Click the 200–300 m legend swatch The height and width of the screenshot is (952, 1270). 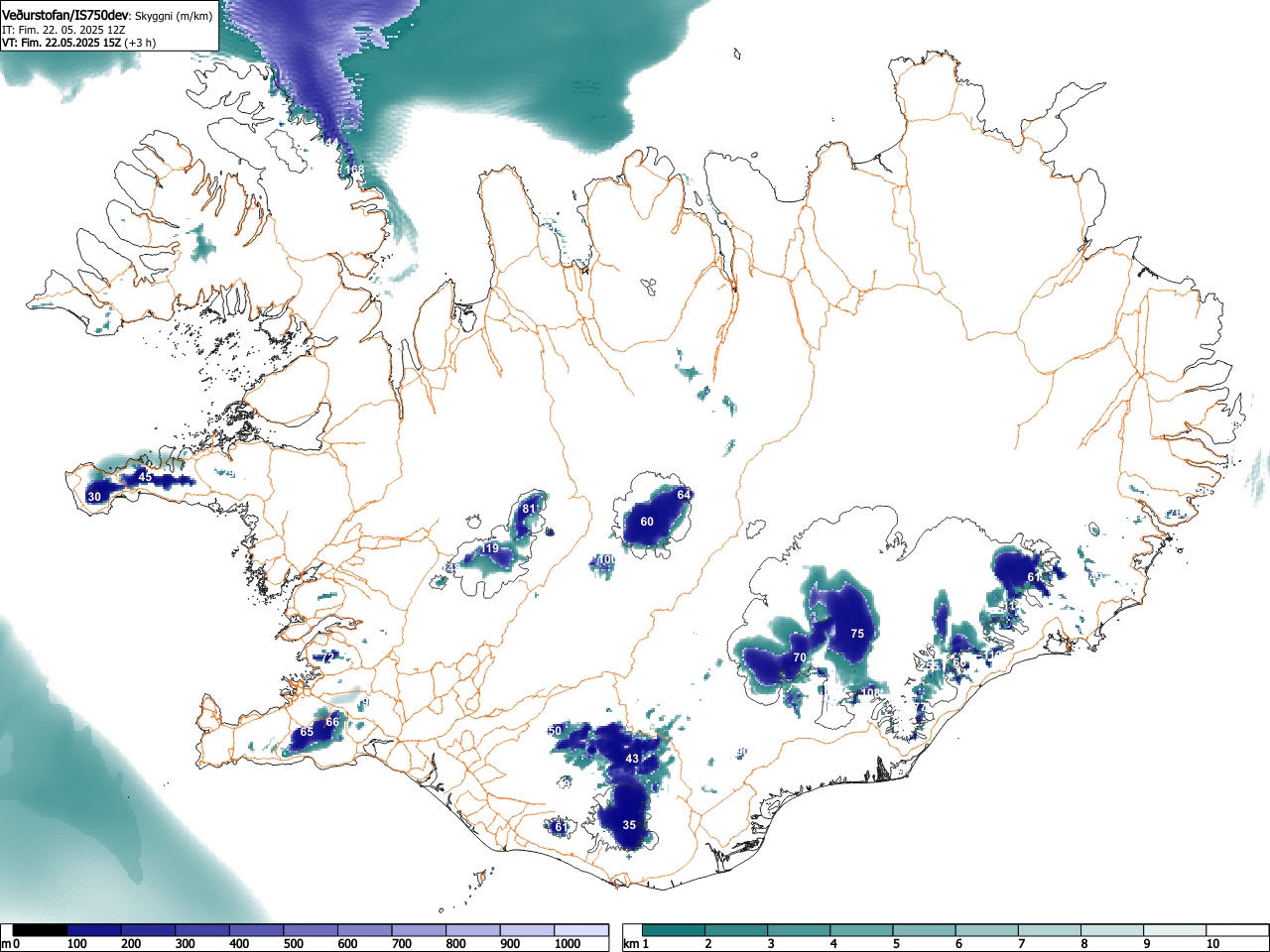(x=149, y=930)
